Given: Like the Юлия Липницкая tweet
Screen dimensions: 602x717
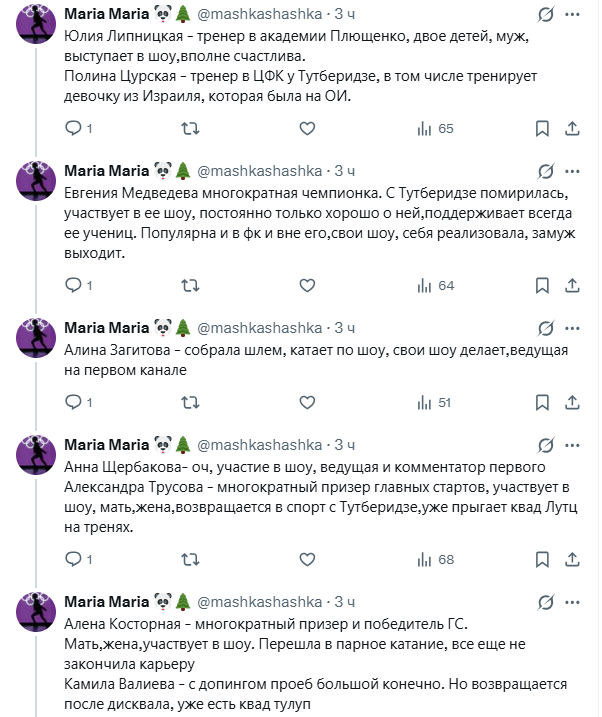Looking at the screenshot, I should (306, 128).
